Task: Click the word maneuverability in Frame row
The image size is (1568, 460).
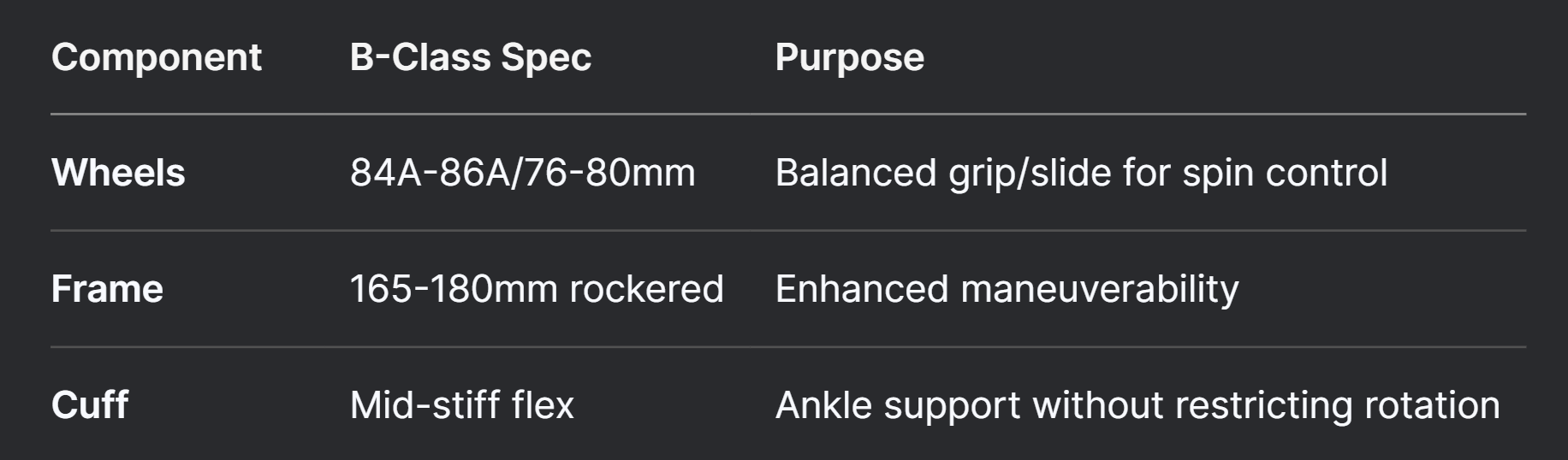Action: (1100, 290)
